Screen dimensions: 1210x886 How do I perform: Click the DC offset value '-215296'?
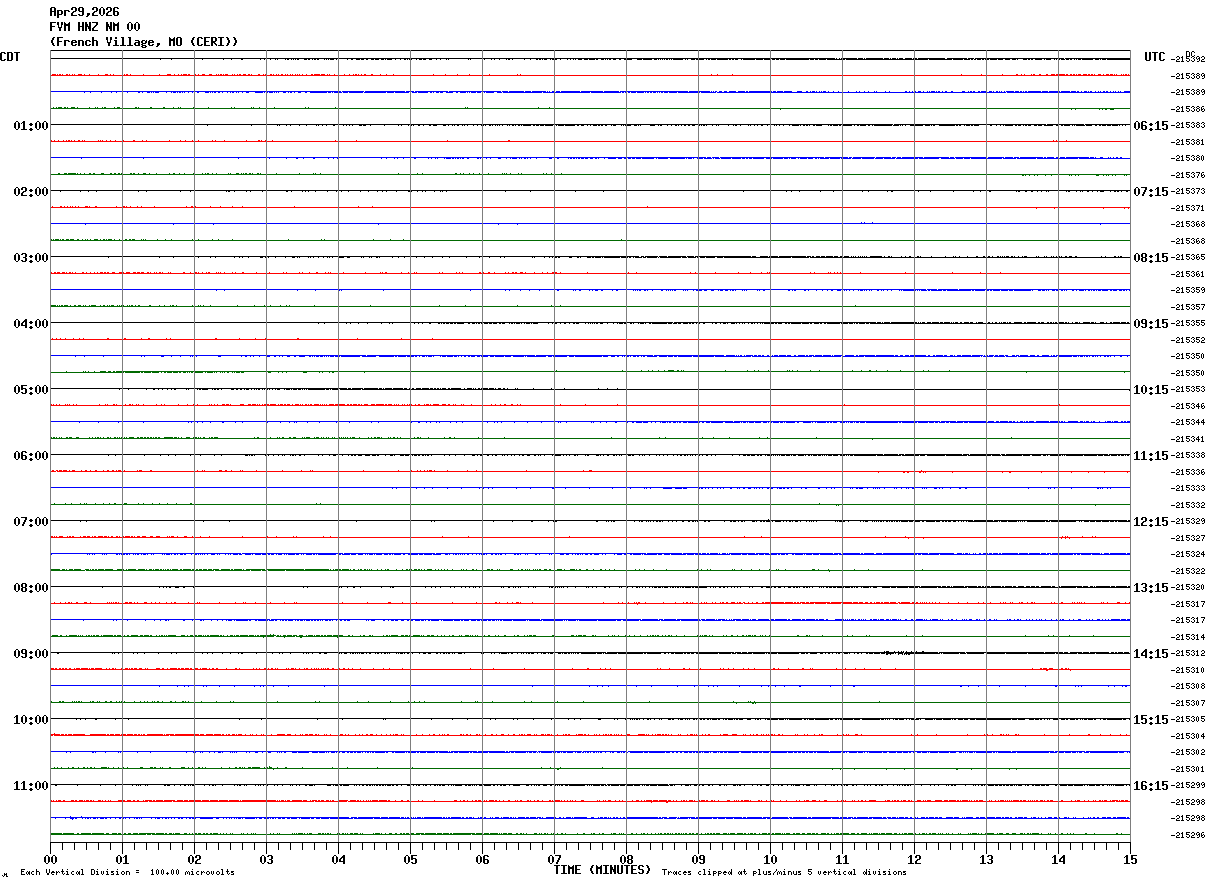point(1188,835)
